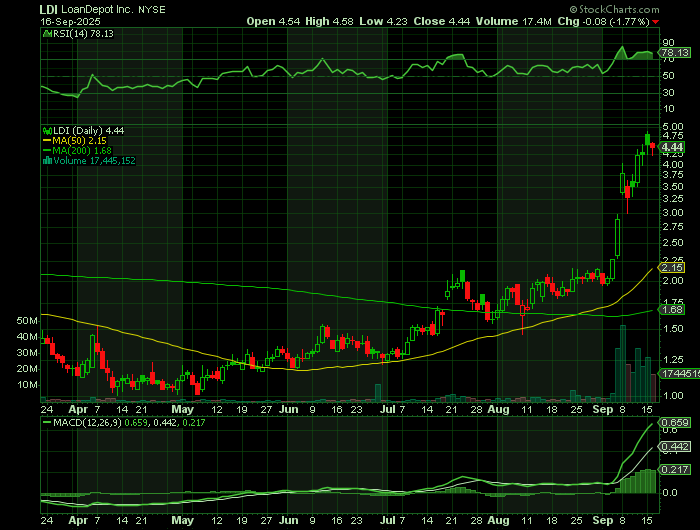Click the Volume 17,445,152 legend text
700x530 pixels.
click(94, 161)
